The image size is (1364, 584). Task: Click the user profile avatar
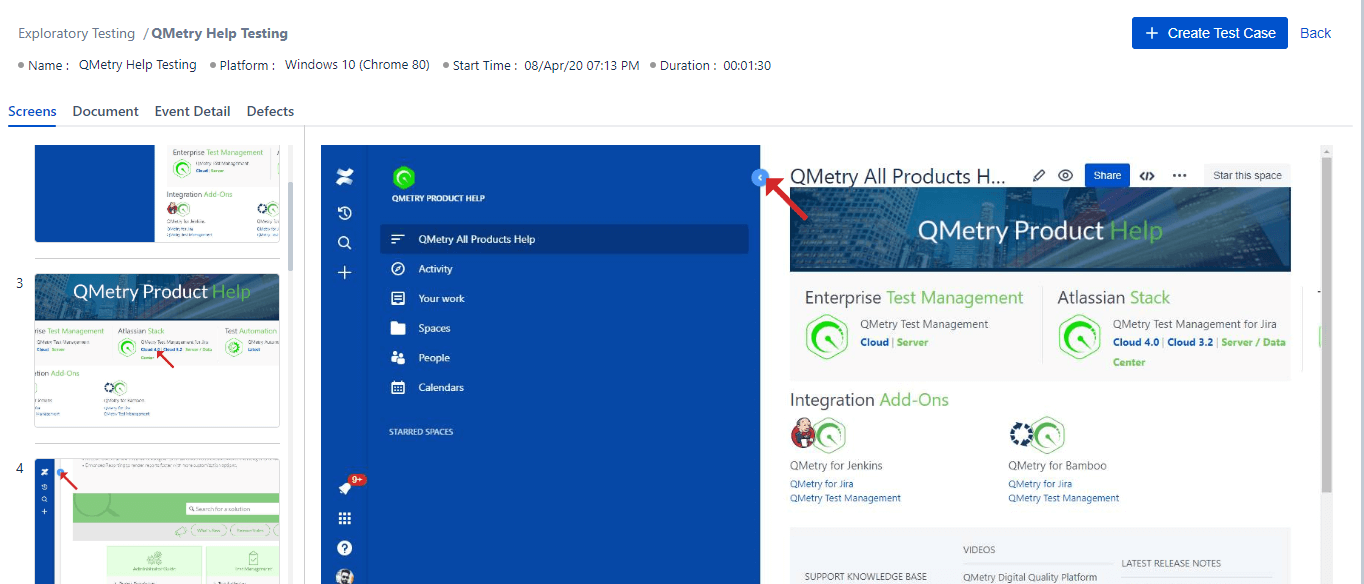345,577
